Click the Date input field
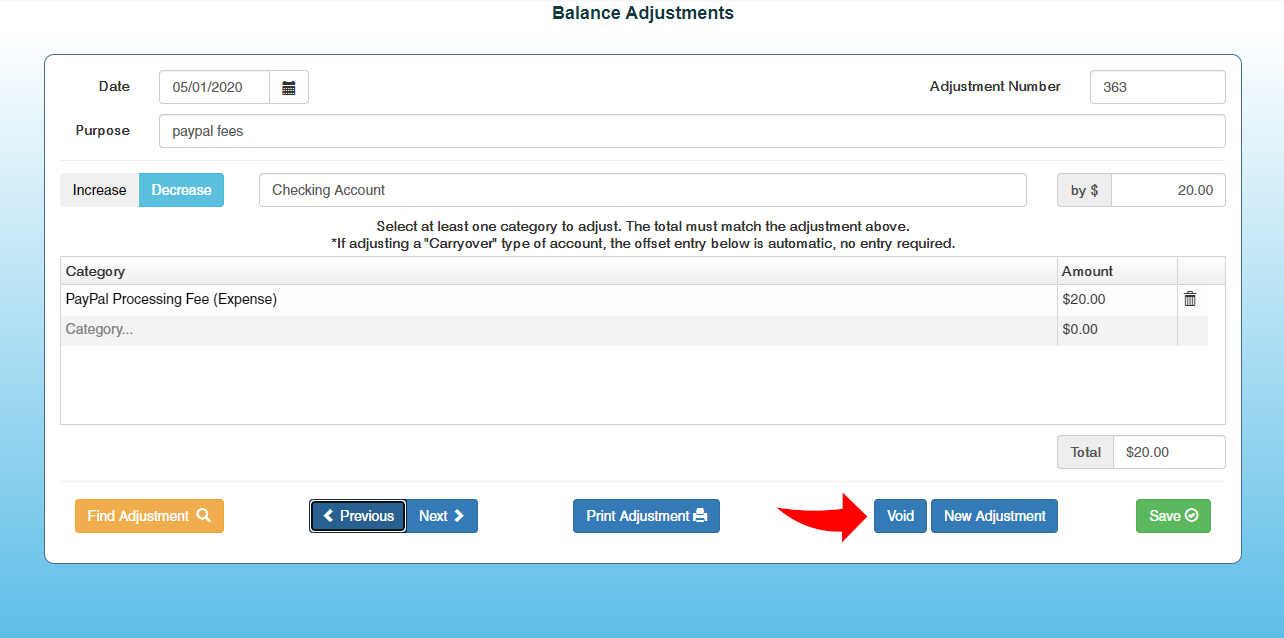1284x638 pixels. pos(214,88)
